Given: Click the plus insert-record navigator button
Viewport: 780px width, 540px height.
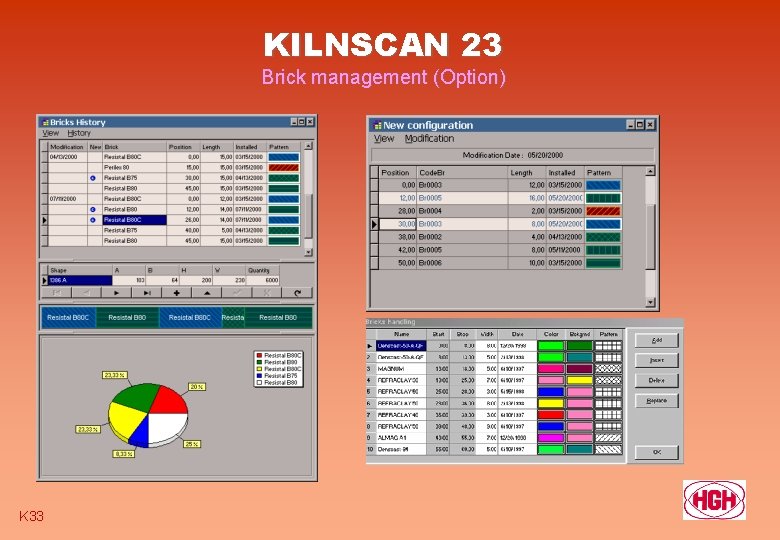Looking at the screenshot, I should 177,293.
